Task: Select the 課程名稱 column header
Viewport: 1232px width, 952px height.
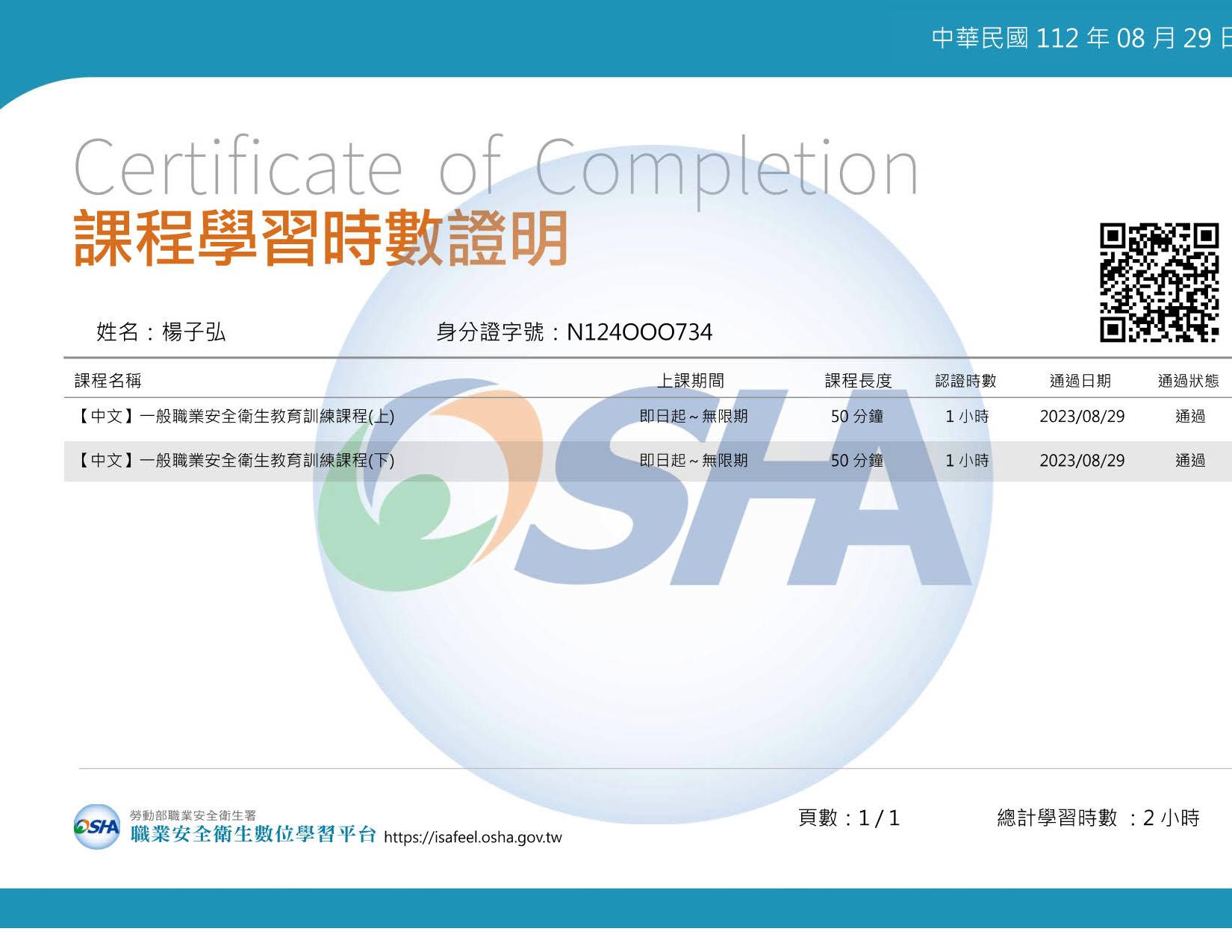Action: [x=108, y=381]
